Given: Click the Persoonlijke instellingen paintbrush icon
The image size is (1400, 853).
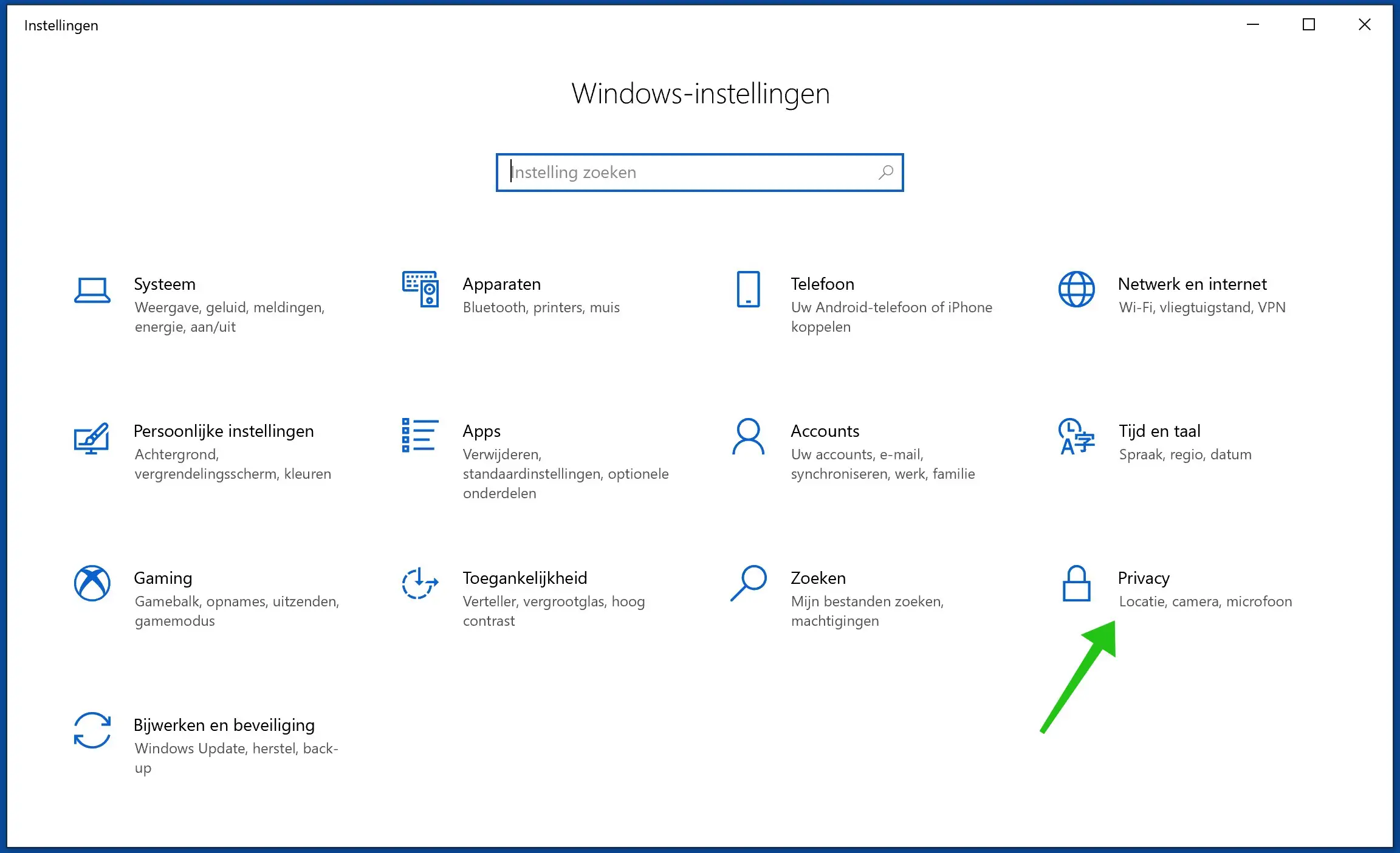Looking at the screenshot, I should click(x=92, y=437).
